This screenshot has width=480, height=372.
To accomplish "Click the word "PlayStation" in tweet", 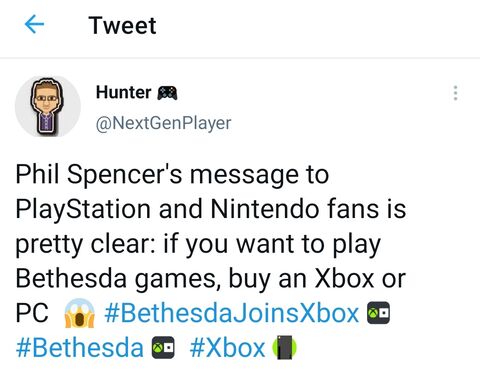I will [83, 209].
